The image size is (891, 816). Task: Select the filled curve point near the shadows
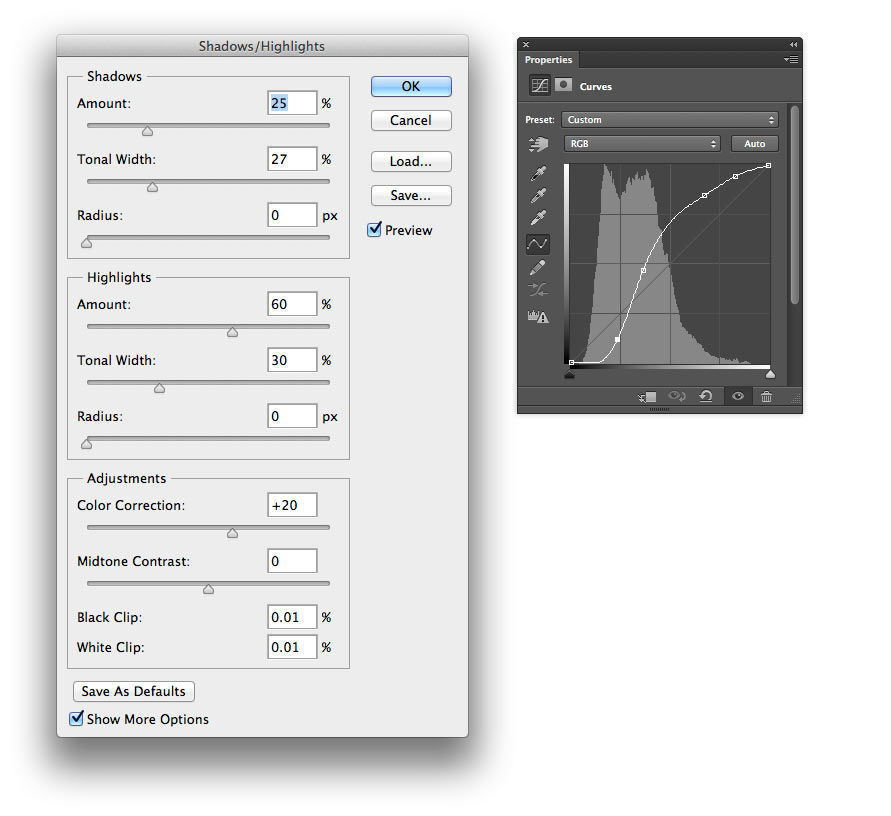(618, 339)
